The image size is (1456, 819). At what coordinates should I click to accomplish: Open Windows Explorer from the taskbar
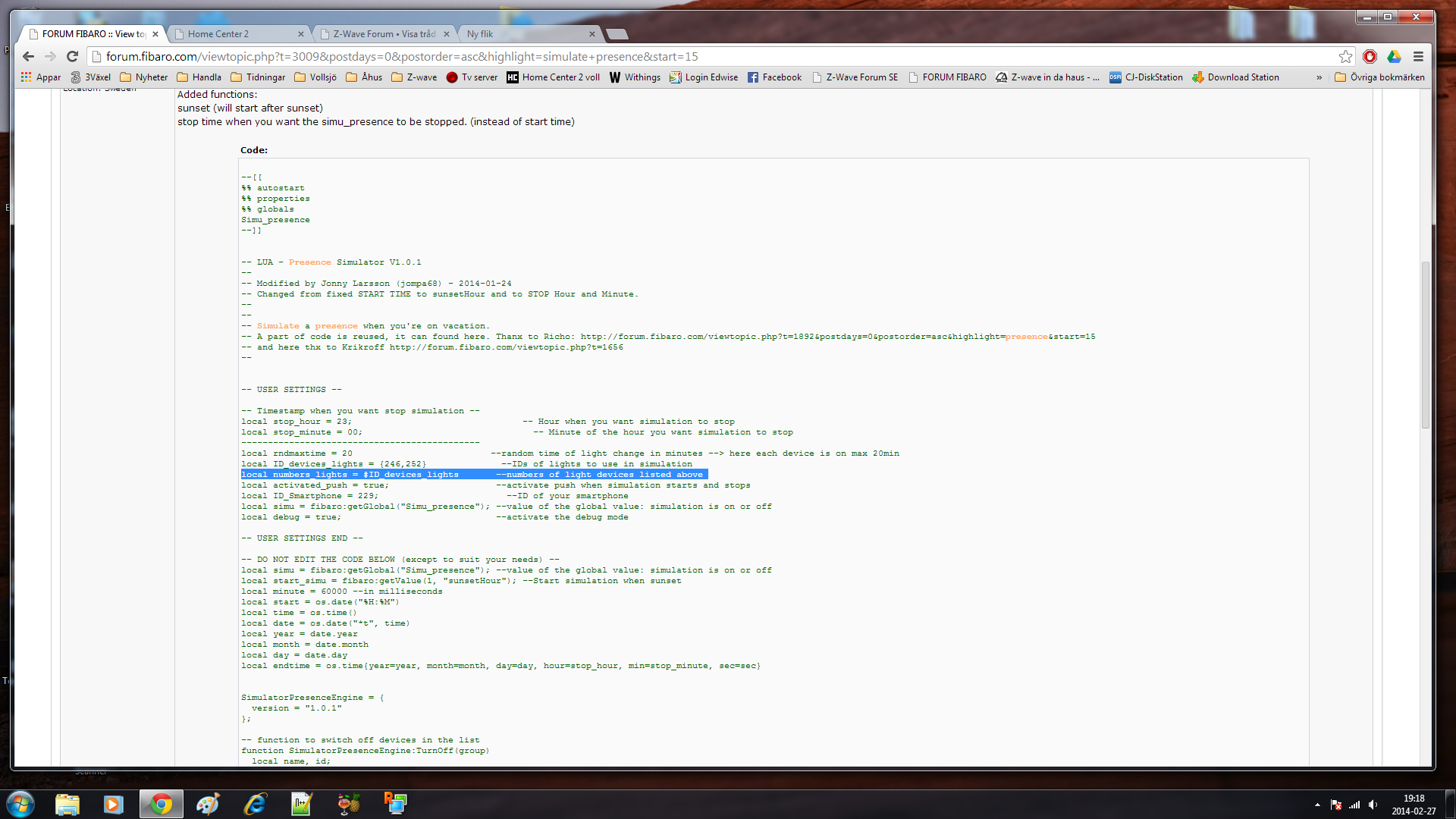coord(67,804)
